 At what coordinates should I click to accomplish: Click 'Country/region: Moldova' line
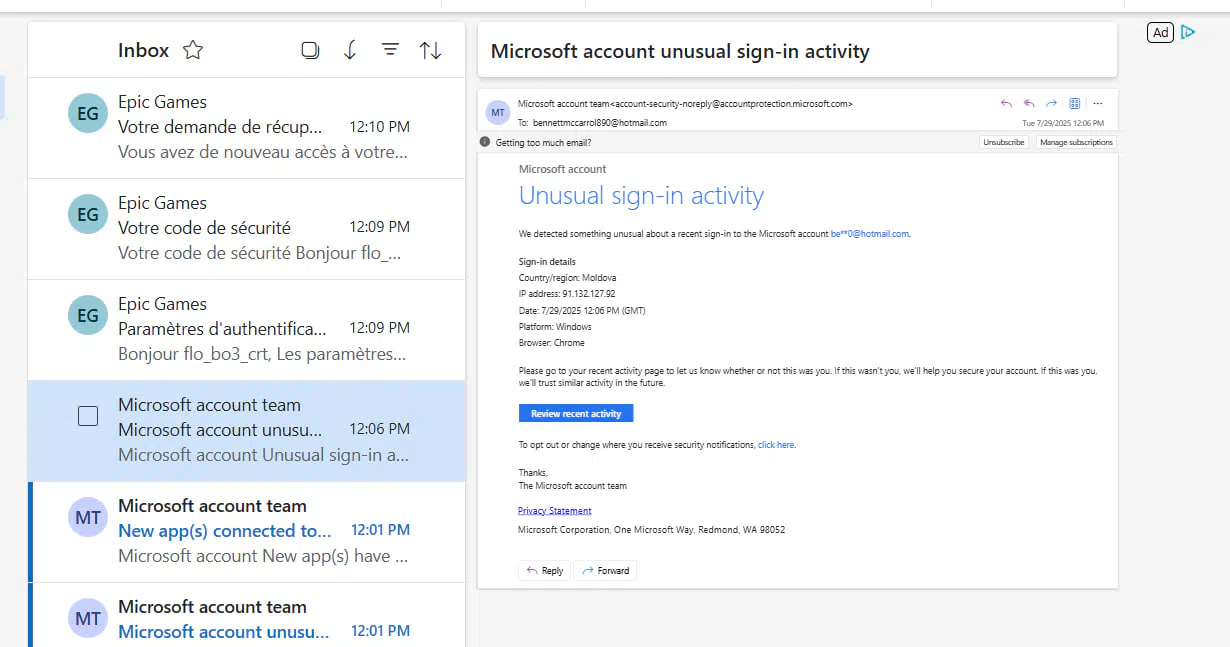567,277
